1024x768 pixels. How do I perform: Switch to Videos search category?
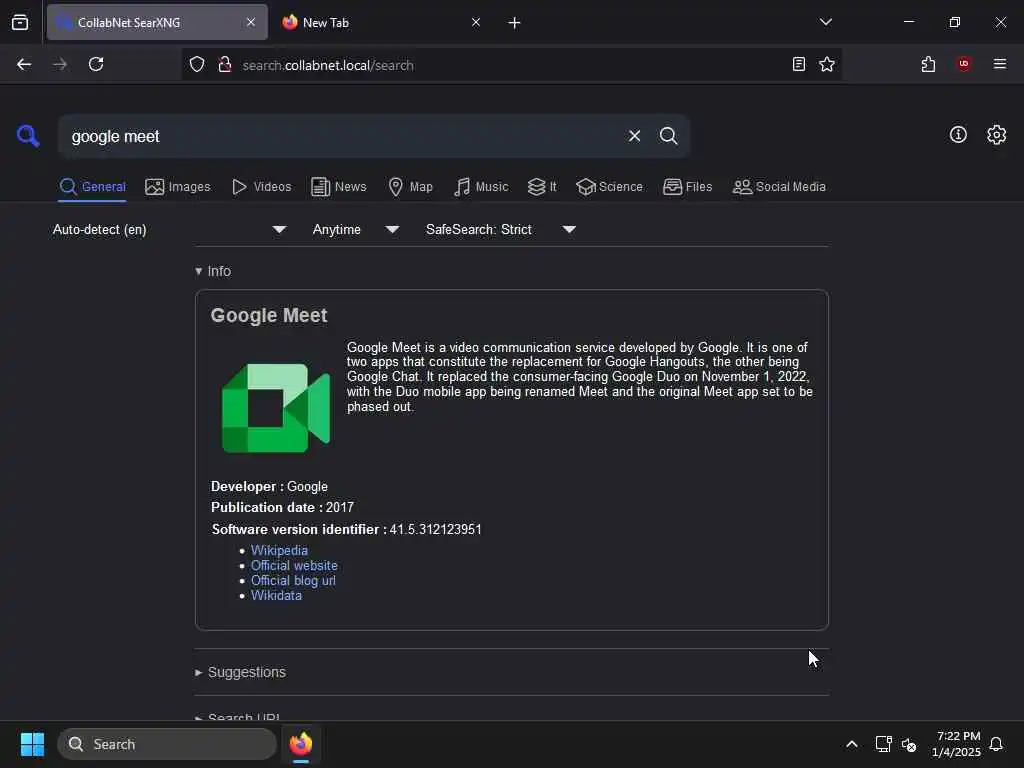click(261, 187)
